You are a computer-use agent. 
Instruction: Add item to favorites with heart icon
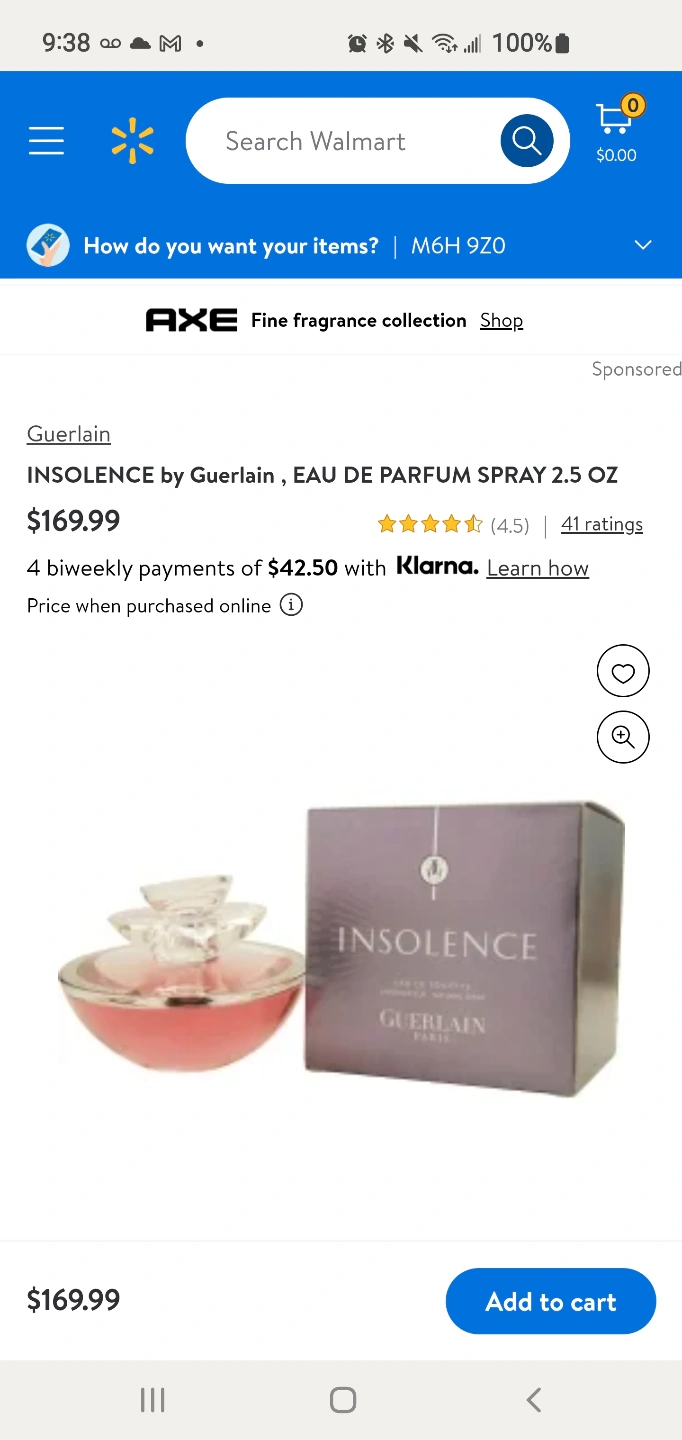[x=623, y=672]
